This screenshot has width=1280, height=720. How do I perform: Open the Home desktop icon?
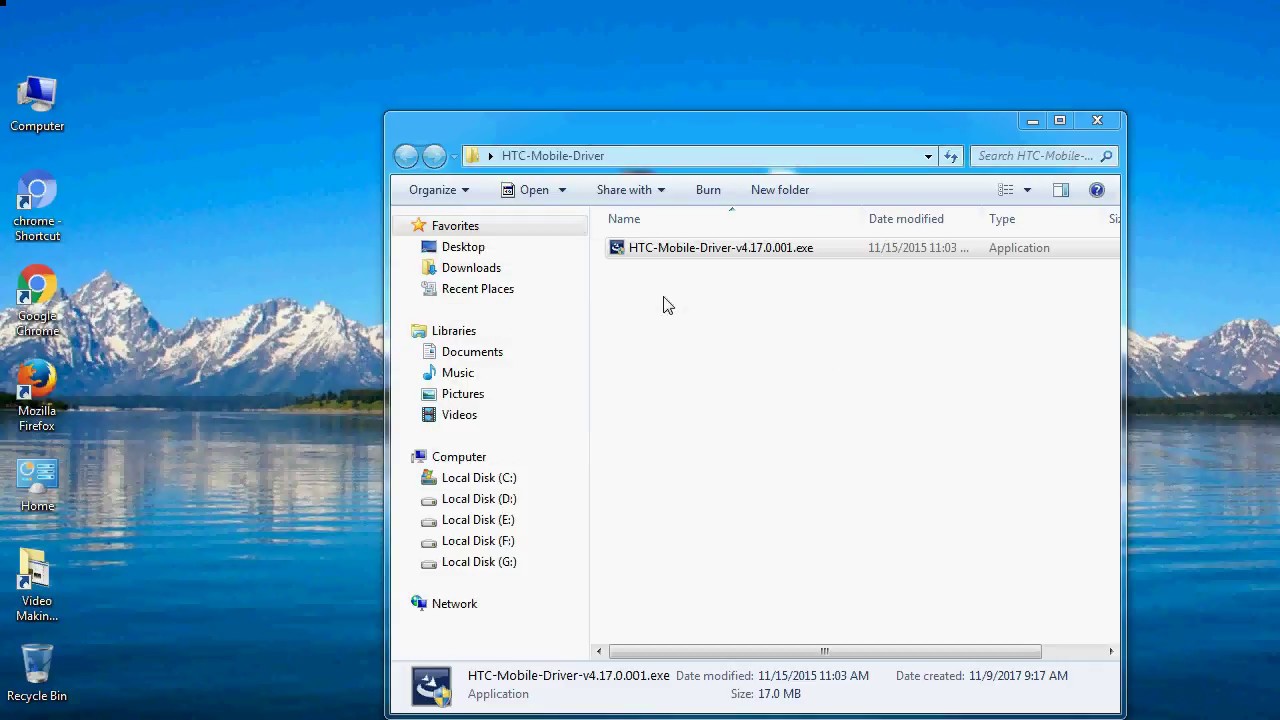[x=37, y=486]
